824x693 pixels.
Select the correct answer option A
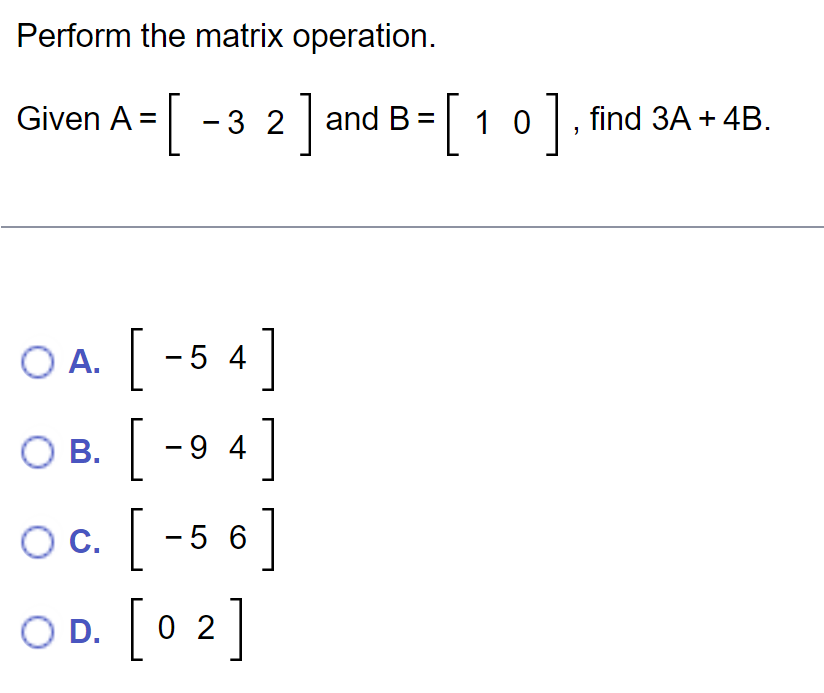tap(38, 363)
